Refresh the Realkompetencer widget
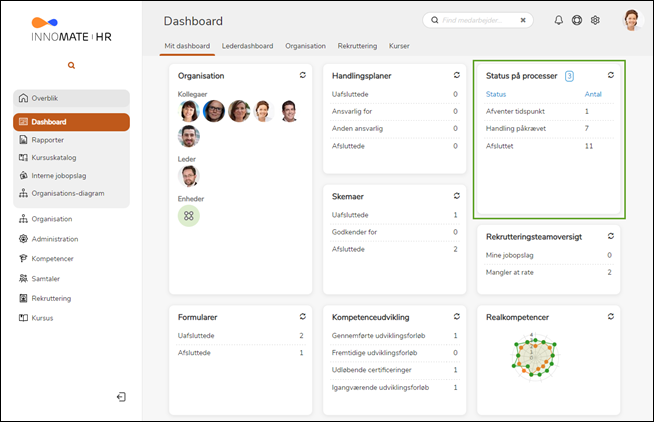The image size is (654, 422). click(x=610, y=316)
